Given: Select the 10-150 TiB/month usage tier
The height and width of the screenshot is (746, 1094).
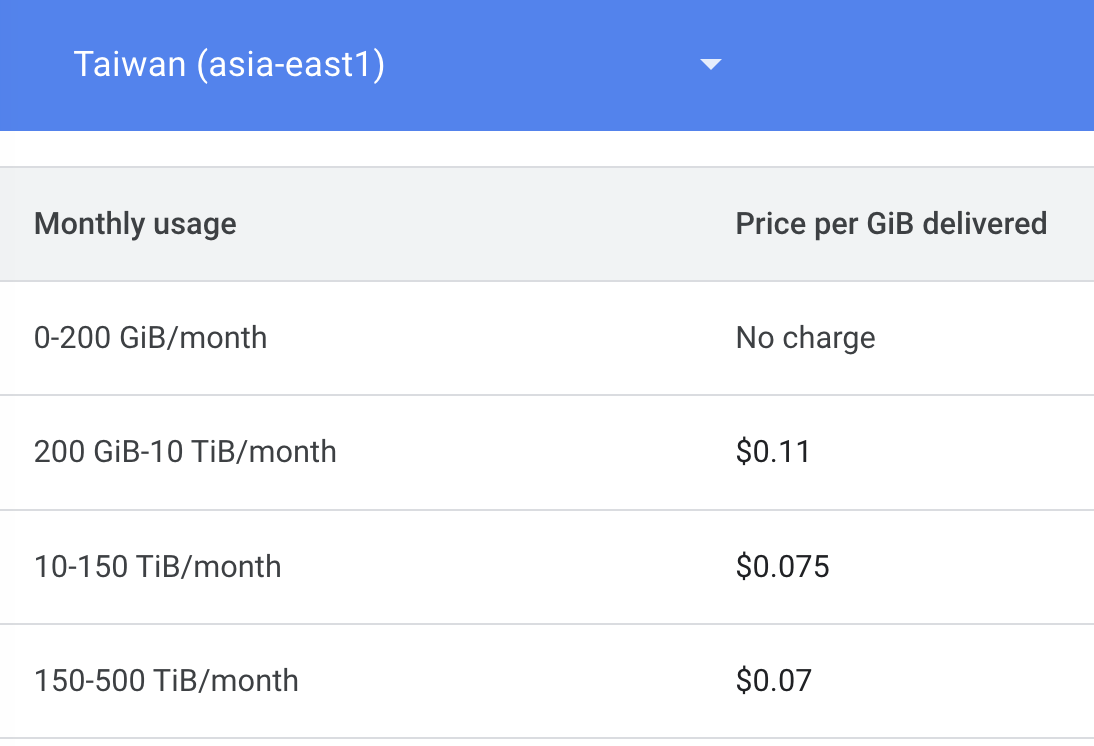Looking at the screenshot, I should (157, 567).
